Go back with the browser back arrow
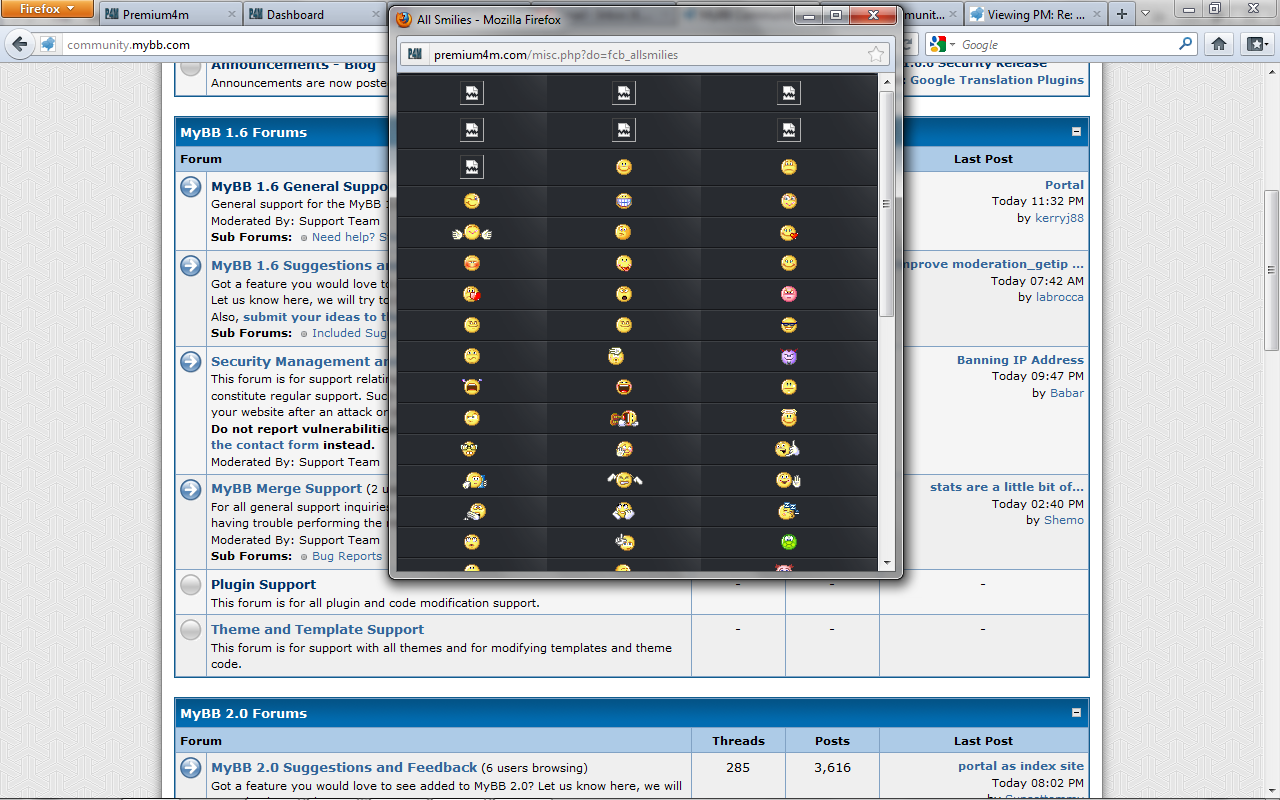Viewport: 1280px width, 800px height. 20,44
